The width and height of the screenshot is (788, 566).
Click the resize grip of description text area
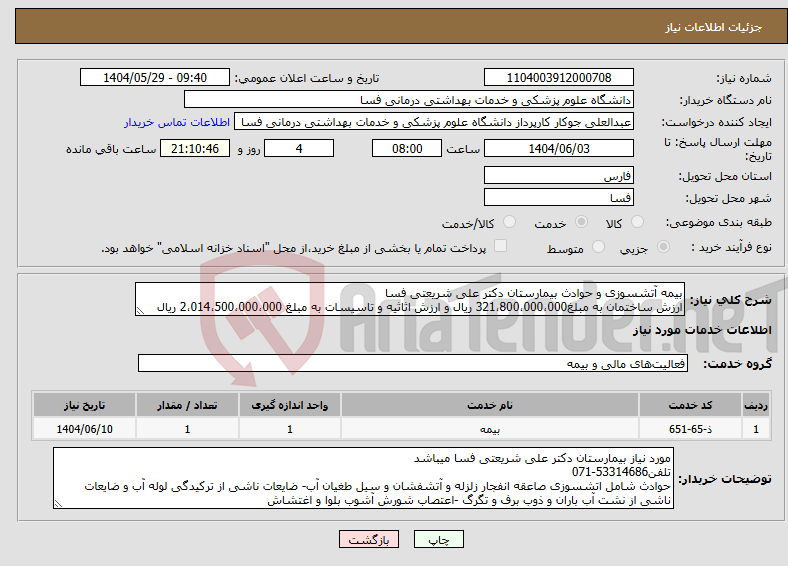[x=140, y=311]
